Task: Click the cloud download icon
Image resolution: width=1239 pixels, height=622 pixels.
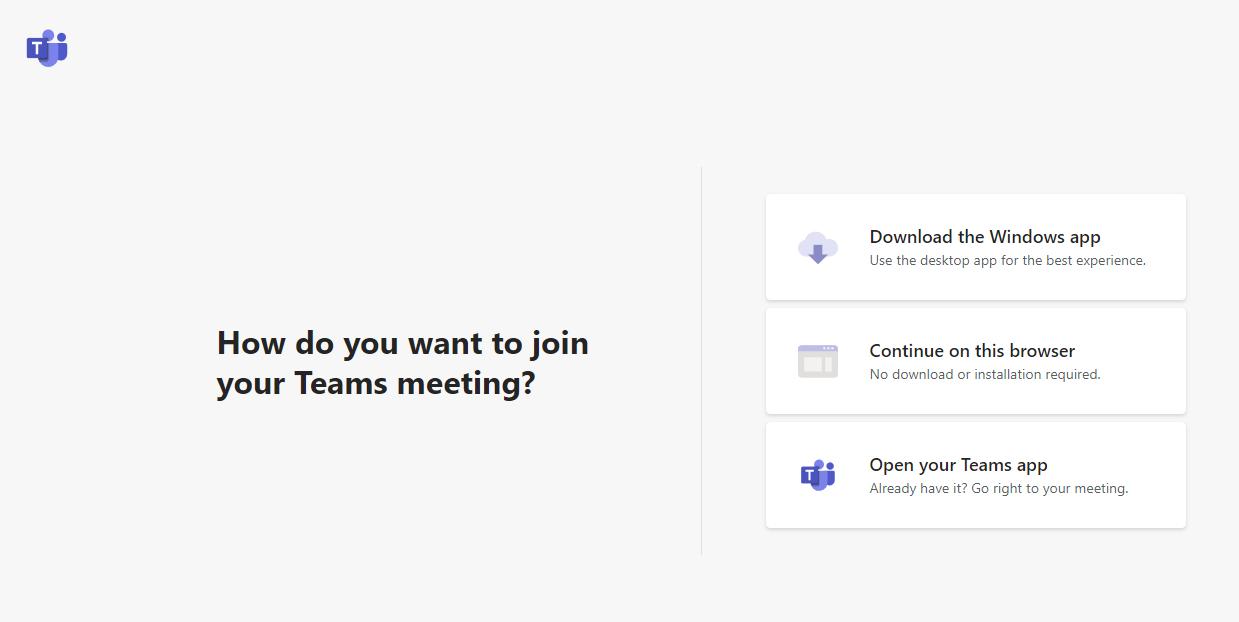Action: [x=818, y=247]
